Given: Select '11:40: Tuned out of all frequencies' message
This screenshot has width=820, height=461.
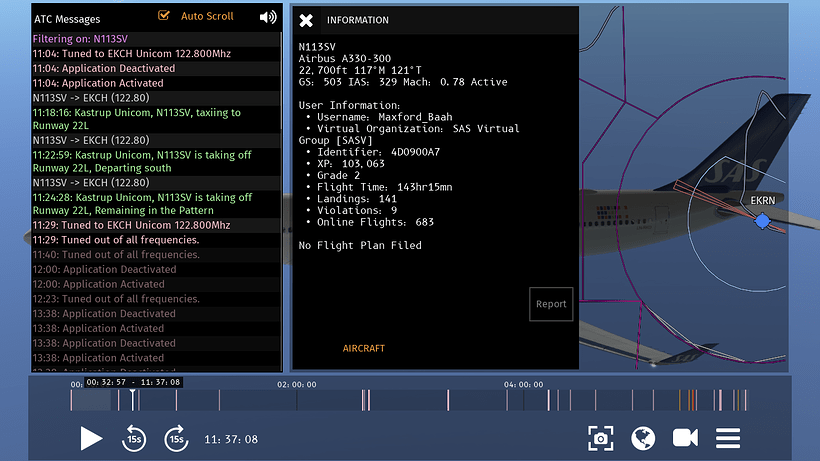Looking at the screenshot, I should click(156, 255).
